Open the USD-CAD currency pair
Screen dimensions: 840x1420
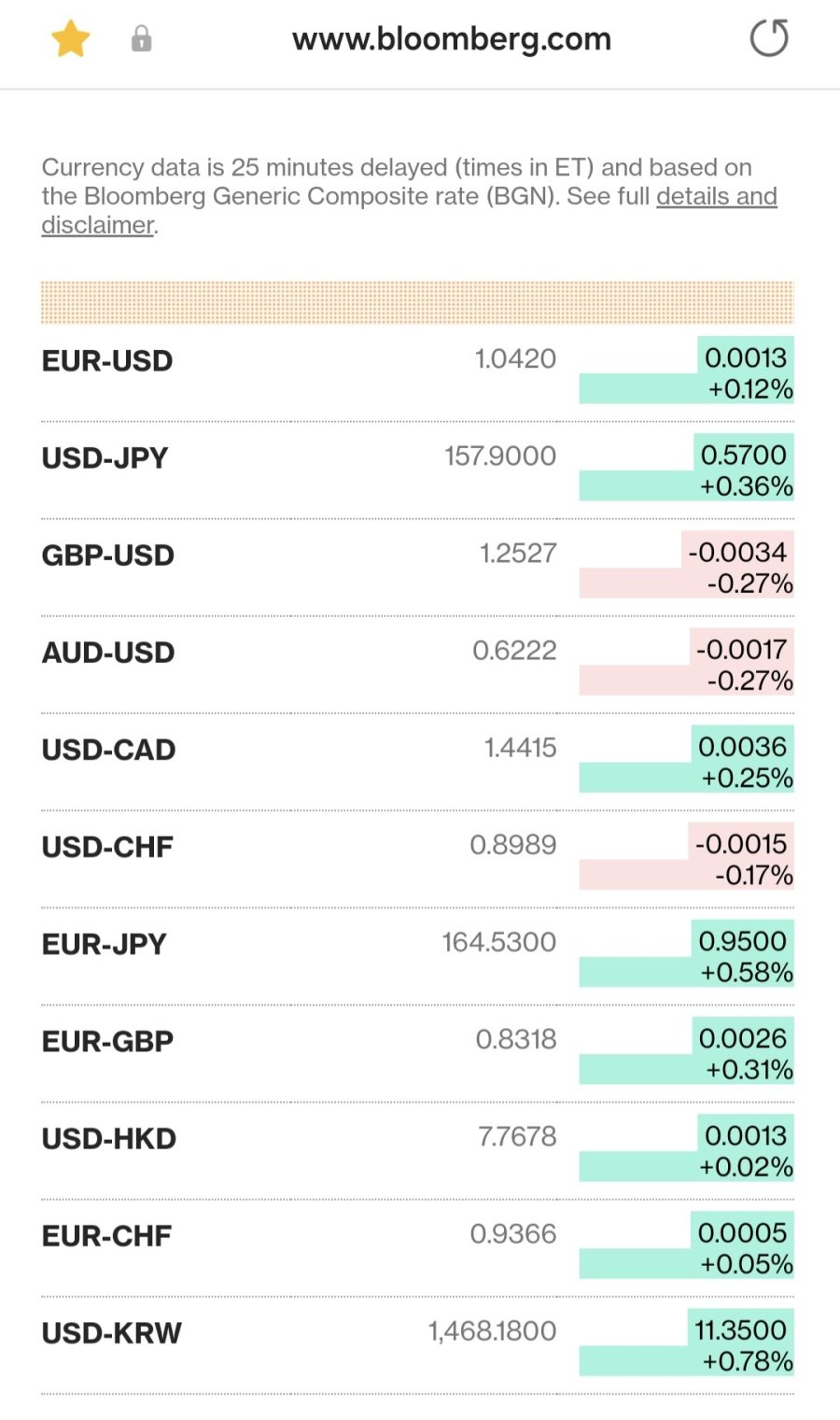pyautogui.click(x=109, y=750)
